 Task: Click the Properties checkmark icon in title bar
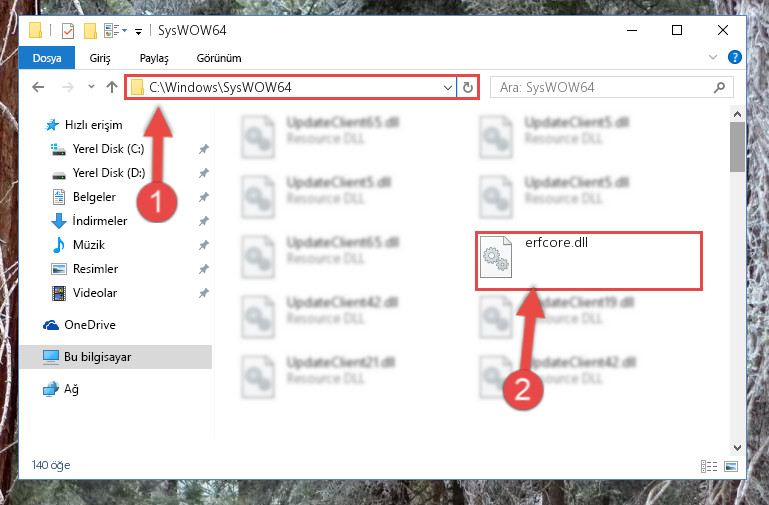pos(68,31)
